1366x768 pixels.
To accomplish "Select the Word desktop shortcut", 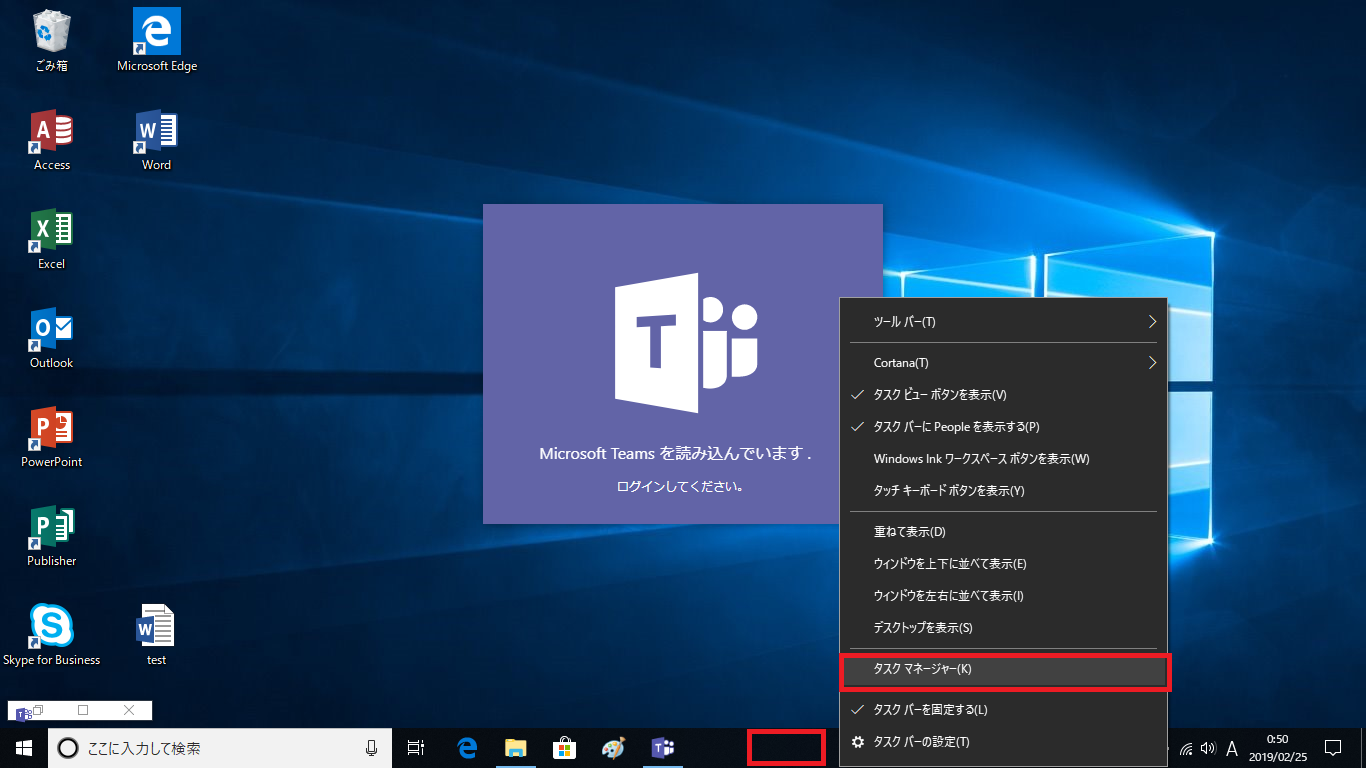I will [157, 141].
